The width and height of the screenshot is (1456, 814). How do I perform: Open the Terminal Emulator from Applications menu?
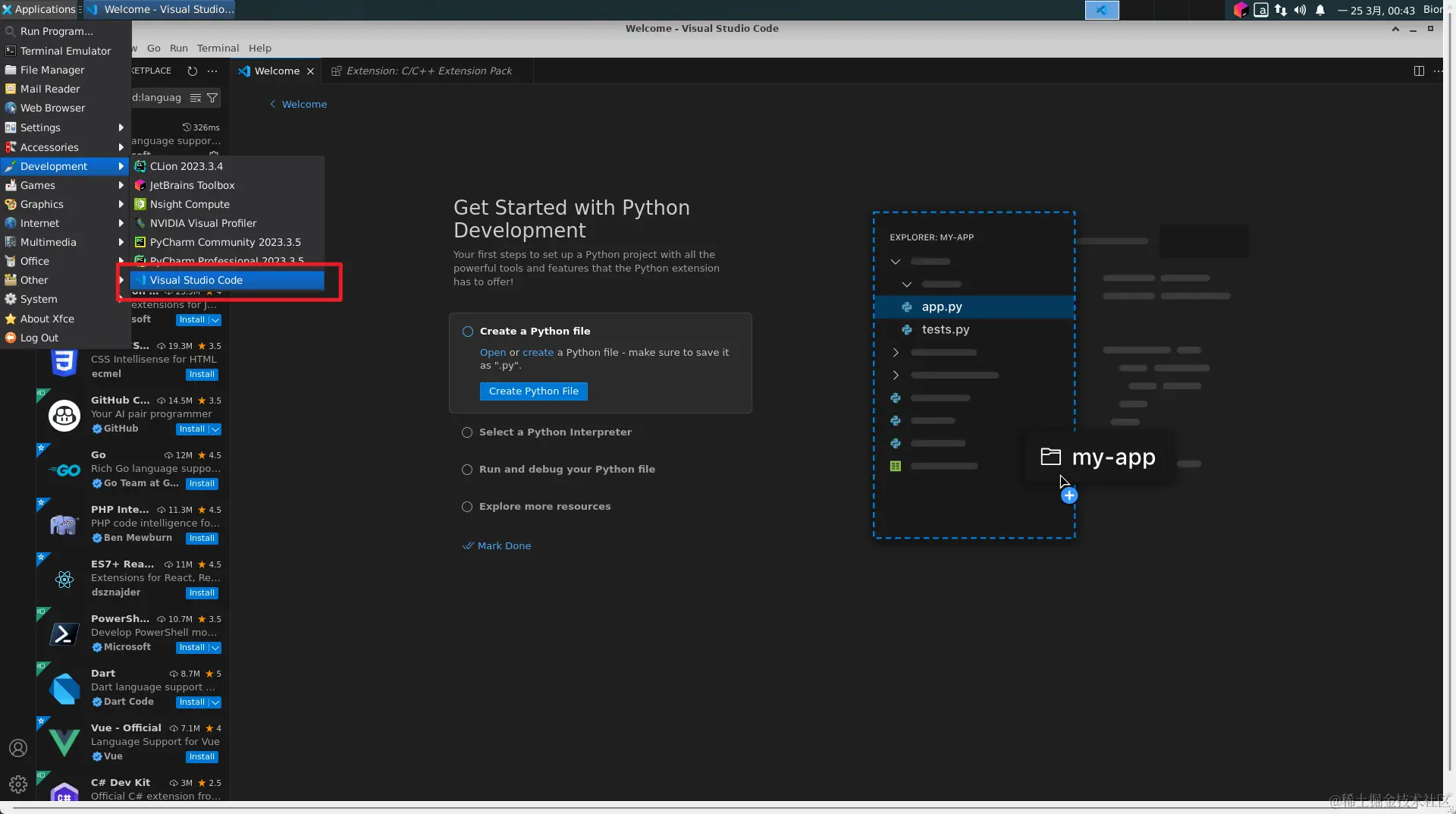(66, 51)
